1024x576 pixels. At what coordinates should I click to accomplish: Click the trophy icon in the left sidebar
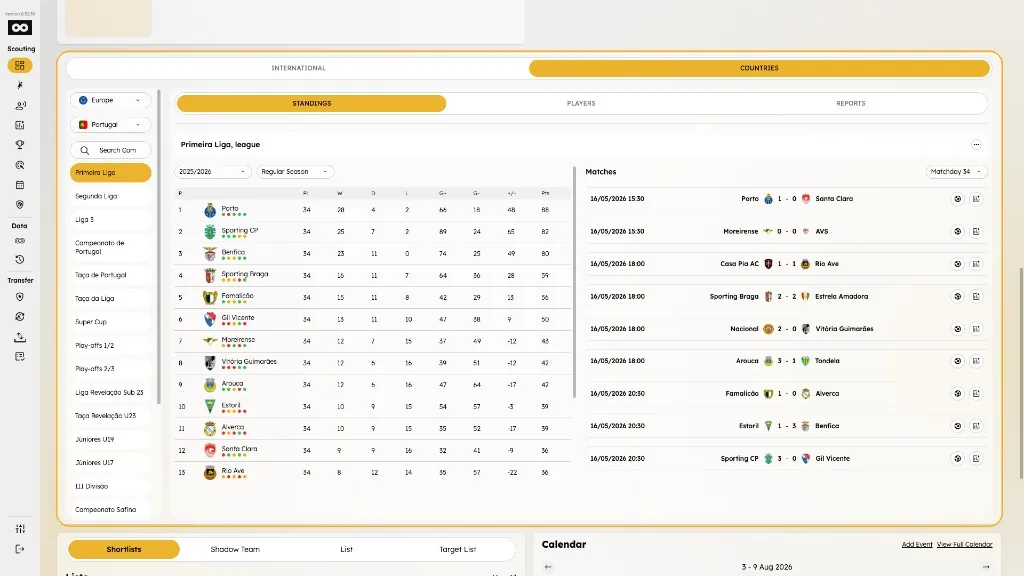click(20, 145)
